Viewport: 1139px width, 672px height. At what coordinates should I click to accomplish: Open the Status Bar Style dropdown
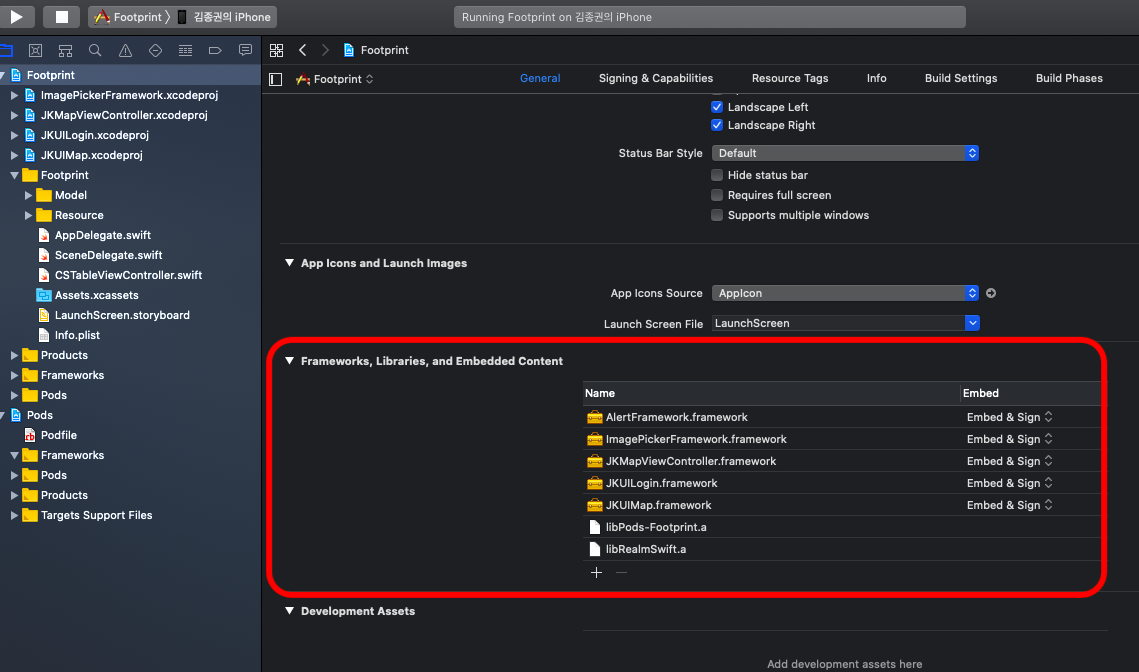coord(845,153)
